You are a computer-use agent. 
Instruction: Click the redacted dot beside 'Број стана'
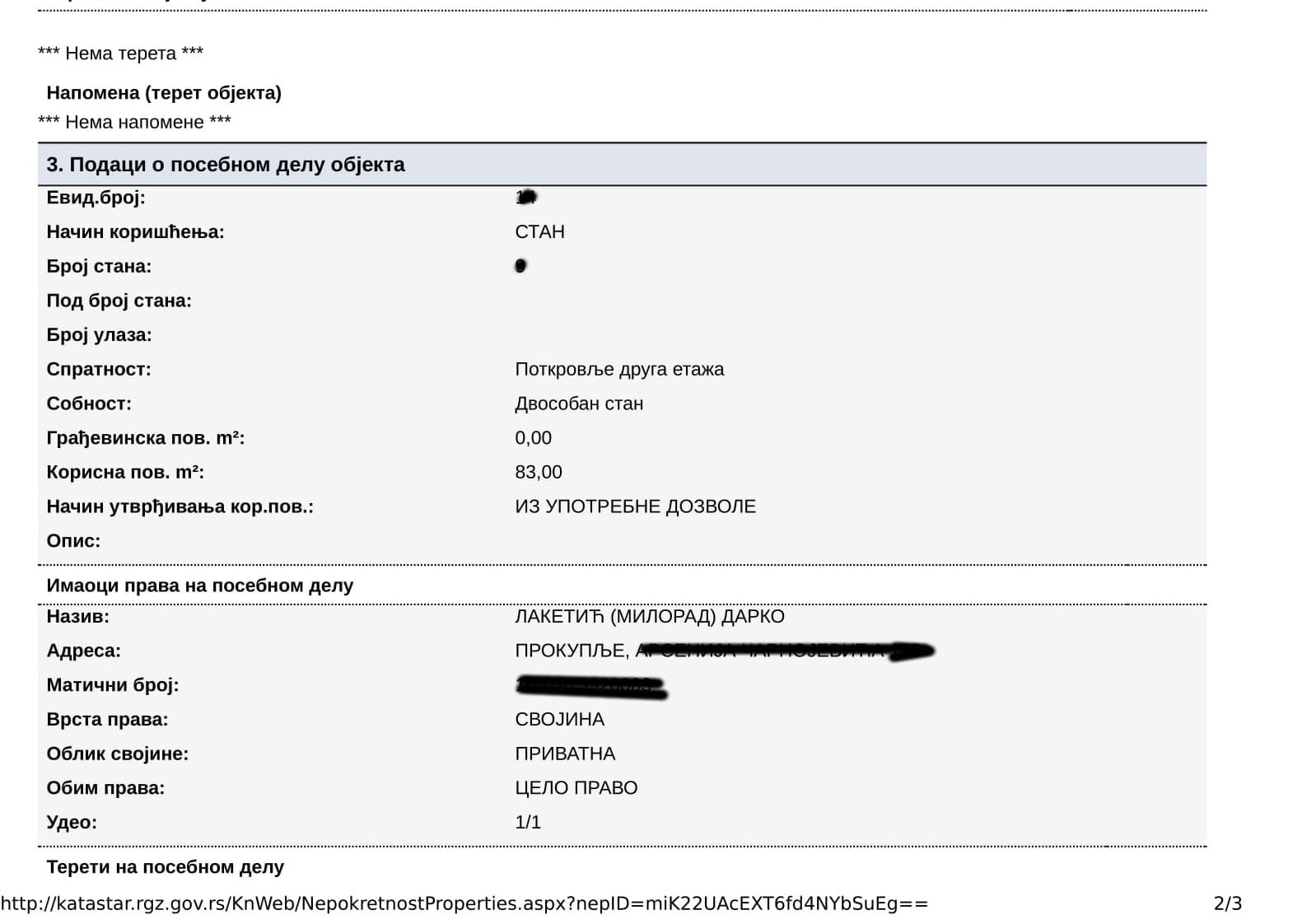tap(520, 266)
